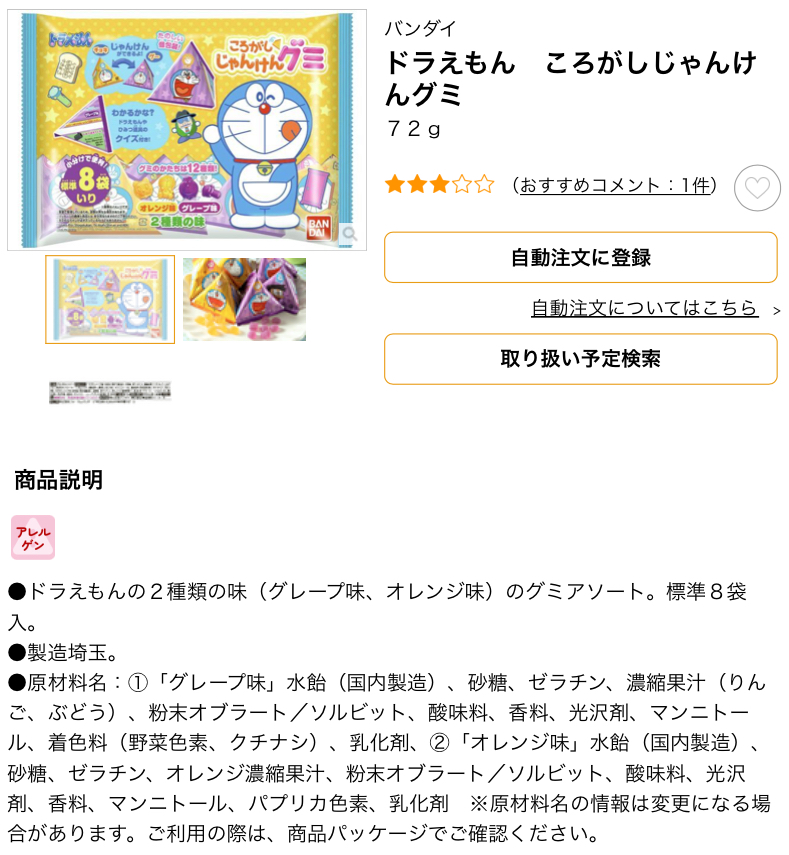Click the 自動注文に登録 button

pos(581,257)
